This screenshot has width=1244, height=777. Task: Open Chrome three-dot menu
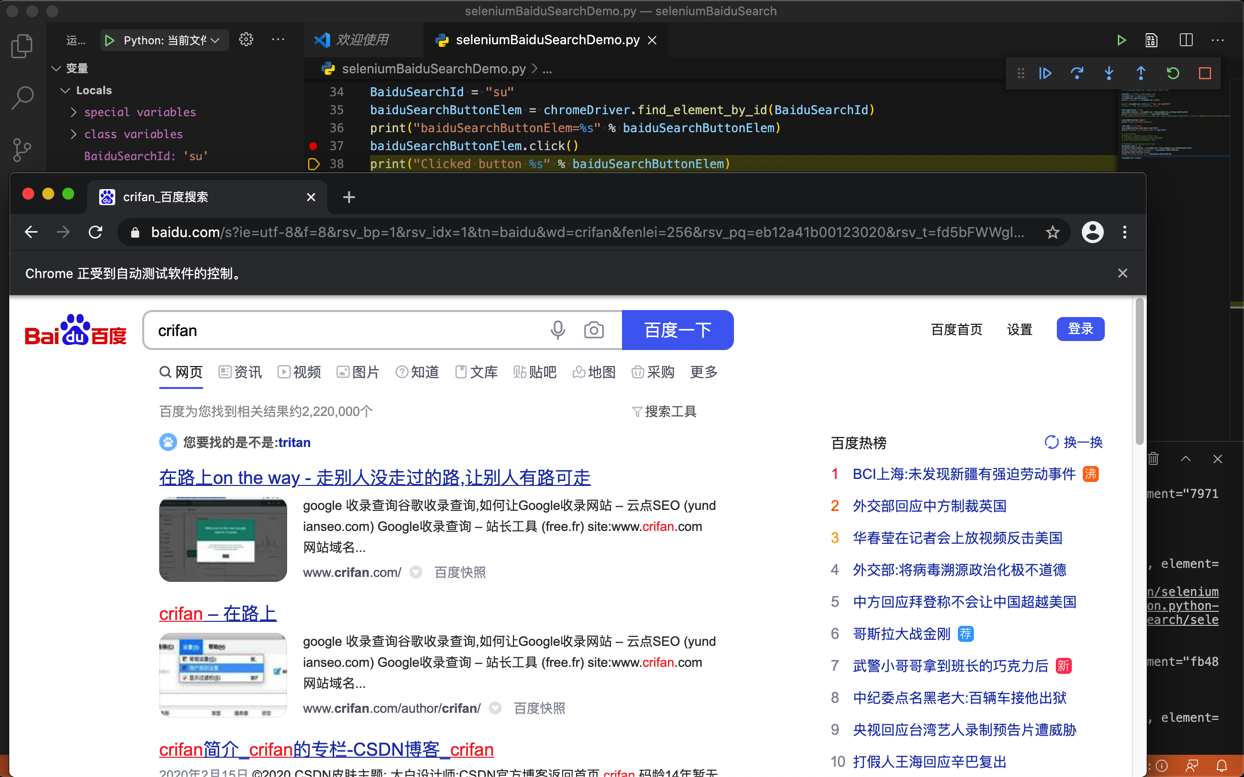pyautogui.click(x=1125, y=232)
